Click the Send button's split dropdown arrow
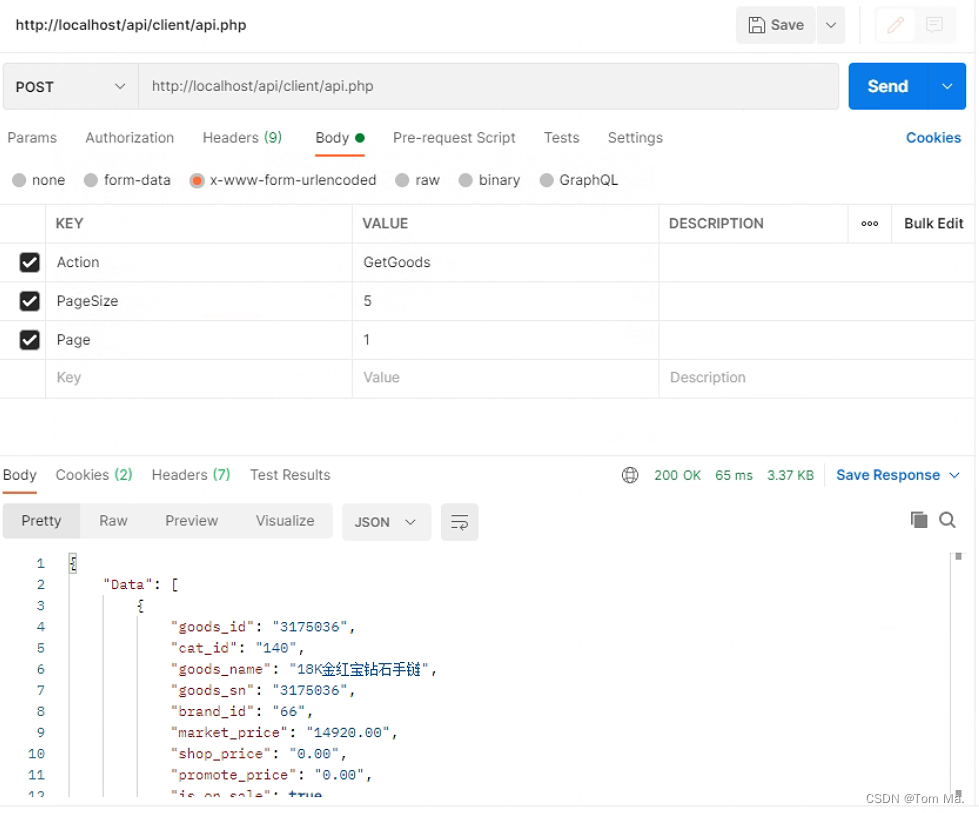 (946, 86)
